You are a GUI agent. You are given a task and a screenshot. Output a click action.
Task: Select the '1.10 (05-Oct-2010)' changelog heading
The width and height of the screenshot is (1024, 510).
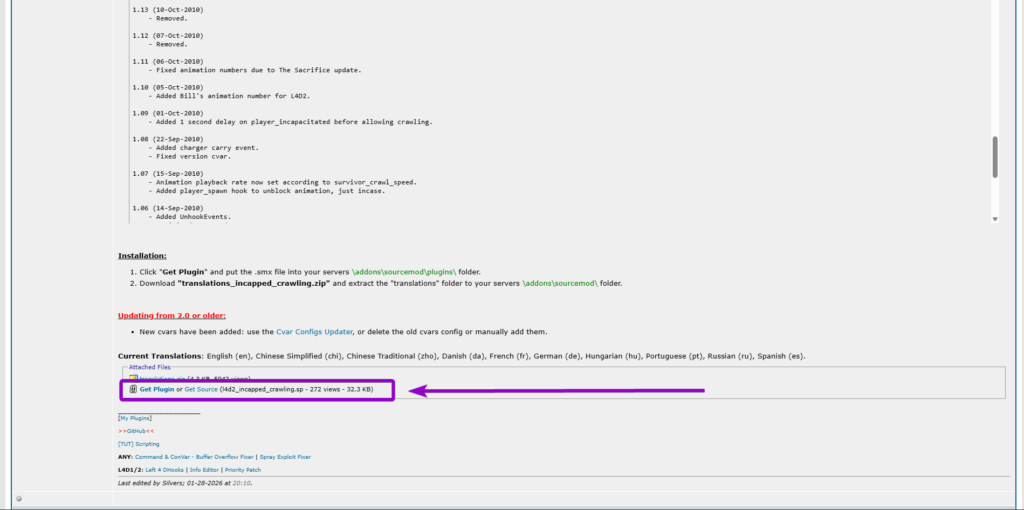point(168,87)
